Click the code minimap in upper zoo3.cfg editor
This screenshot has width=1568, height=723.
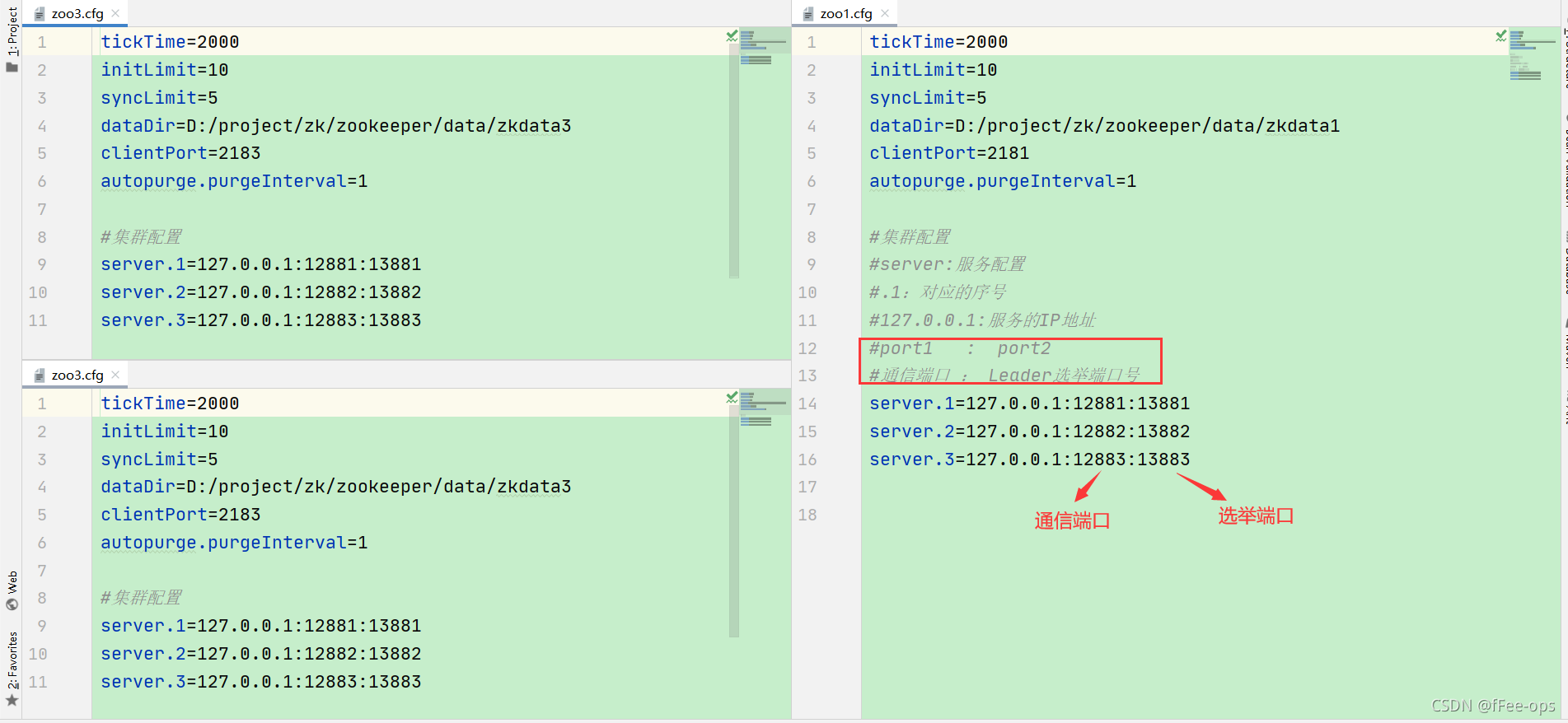coord(763,48)
